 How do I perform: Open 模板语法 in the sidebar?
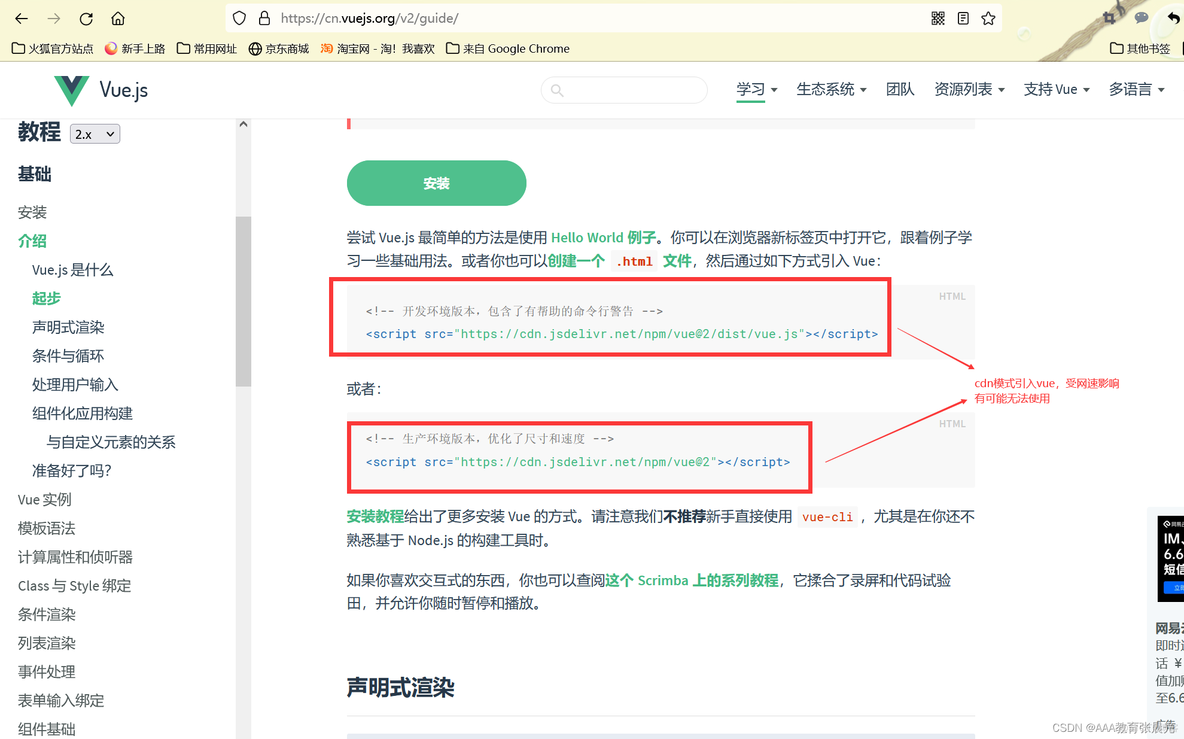47,528
